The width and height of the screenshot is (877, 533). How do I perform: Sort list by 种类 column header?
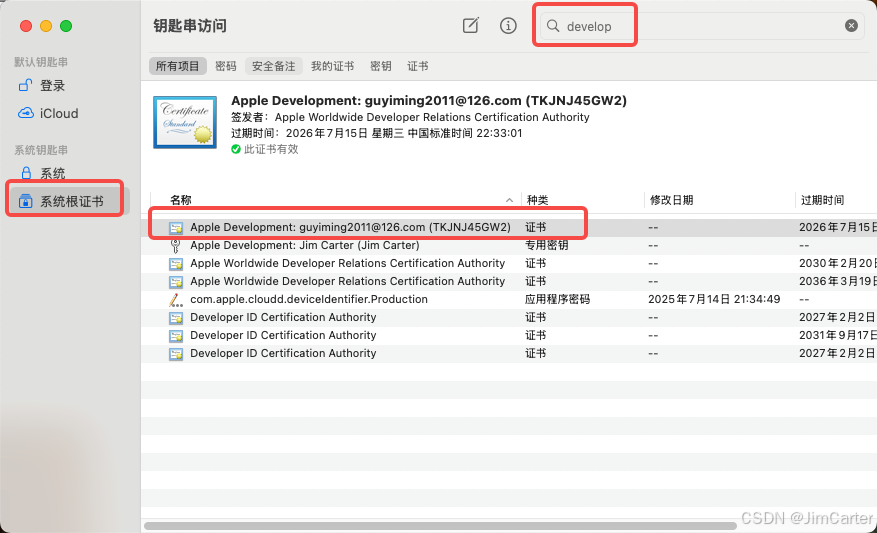[537, 200]
